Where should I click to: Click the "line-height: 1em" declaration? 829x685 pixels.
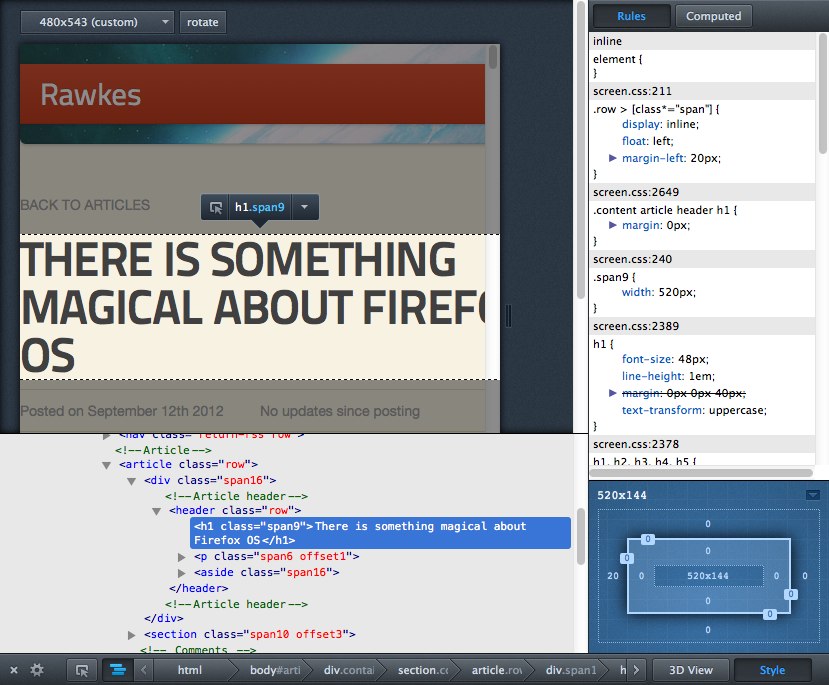668,376
